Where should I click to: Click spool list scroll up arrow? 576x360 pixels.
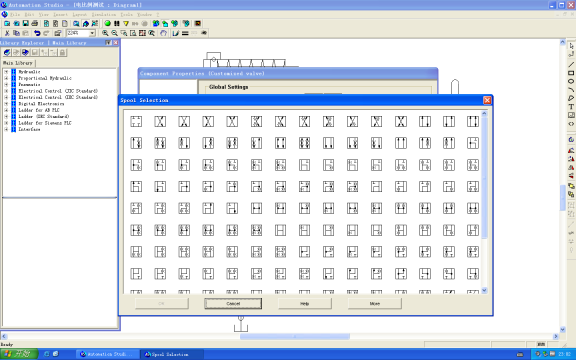click(x=484, y=114)
